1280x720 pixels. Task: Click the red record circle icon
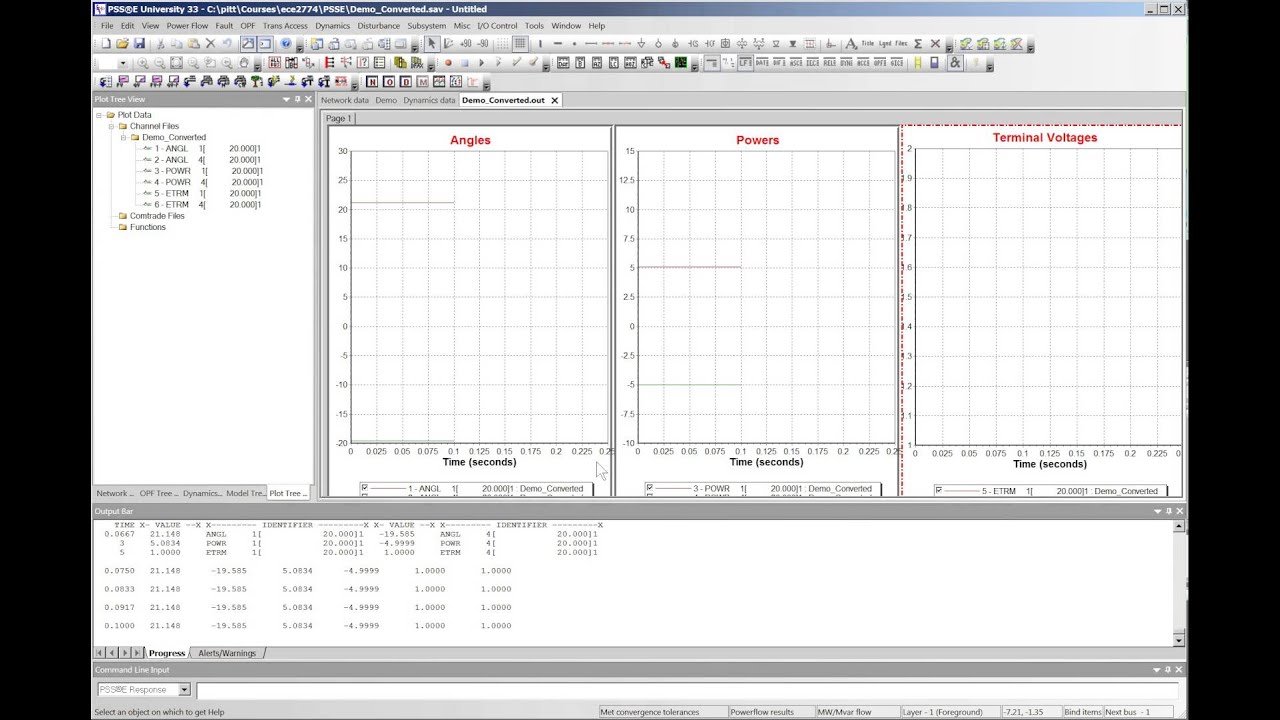[448, 63]
